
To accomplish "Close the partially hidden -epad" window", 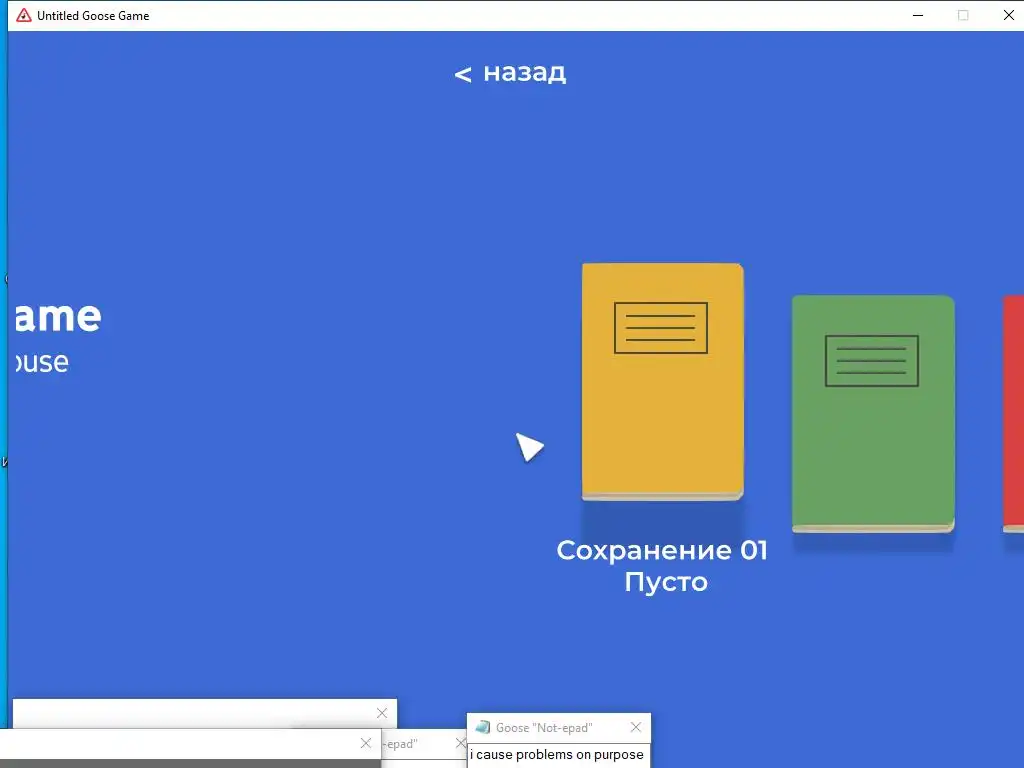I will (x=460, y=743).
